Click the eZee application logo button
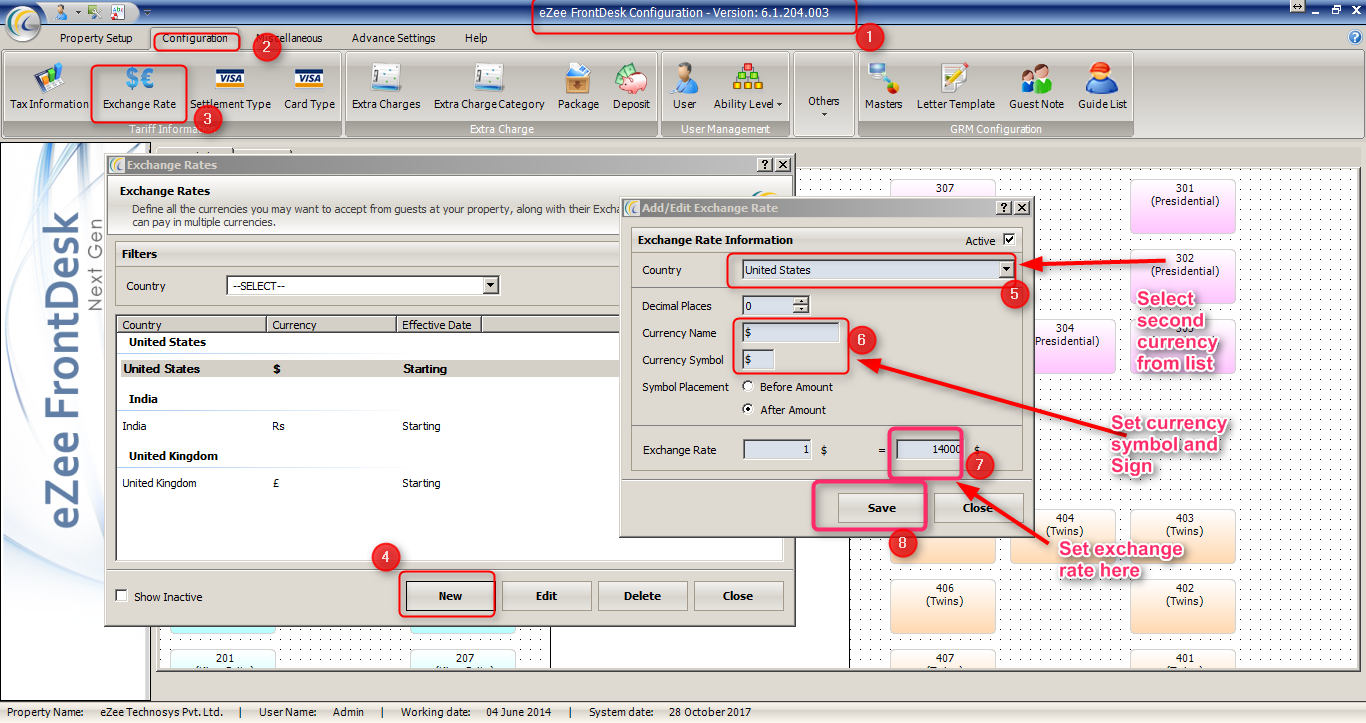This screenshot has height=723, width=1366. (23, 20)
